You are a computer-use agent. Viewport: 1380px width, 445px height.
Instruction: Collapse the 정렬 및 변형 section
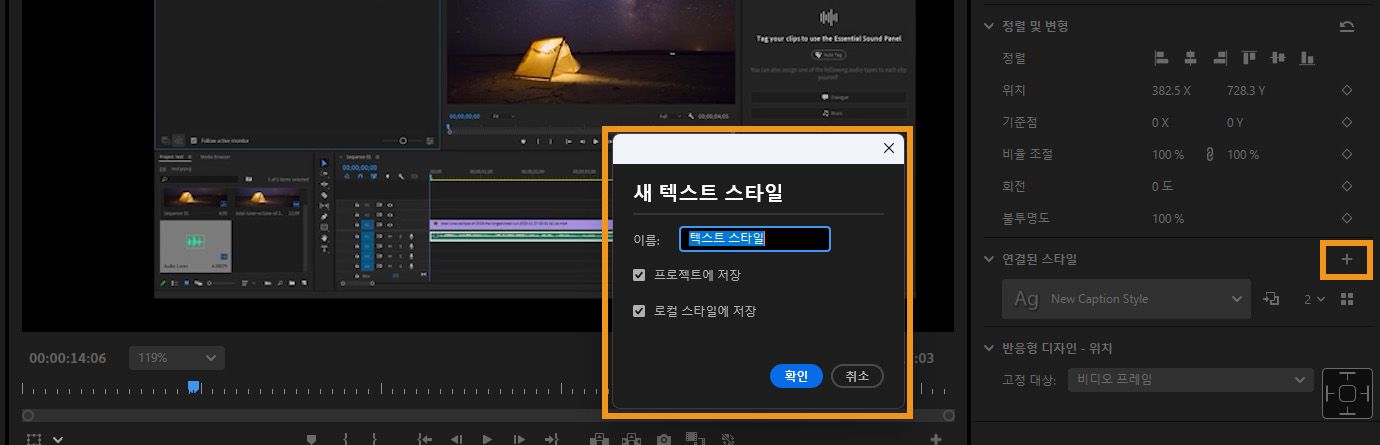[x=990, y=26]
